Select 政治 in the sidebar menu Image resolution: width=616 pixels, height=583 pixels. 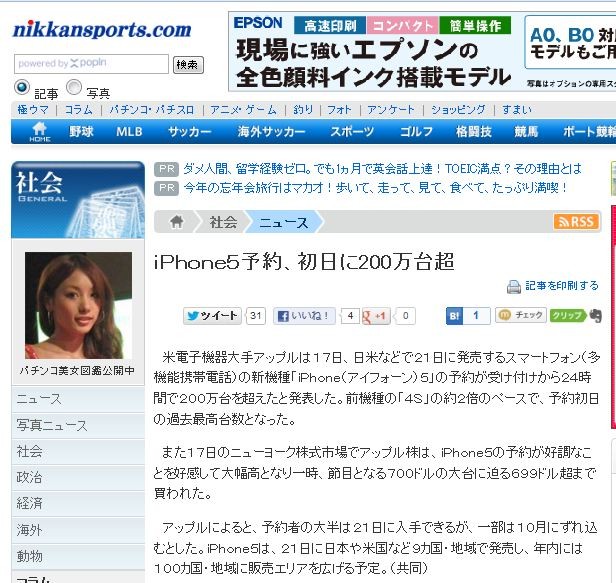78,478
